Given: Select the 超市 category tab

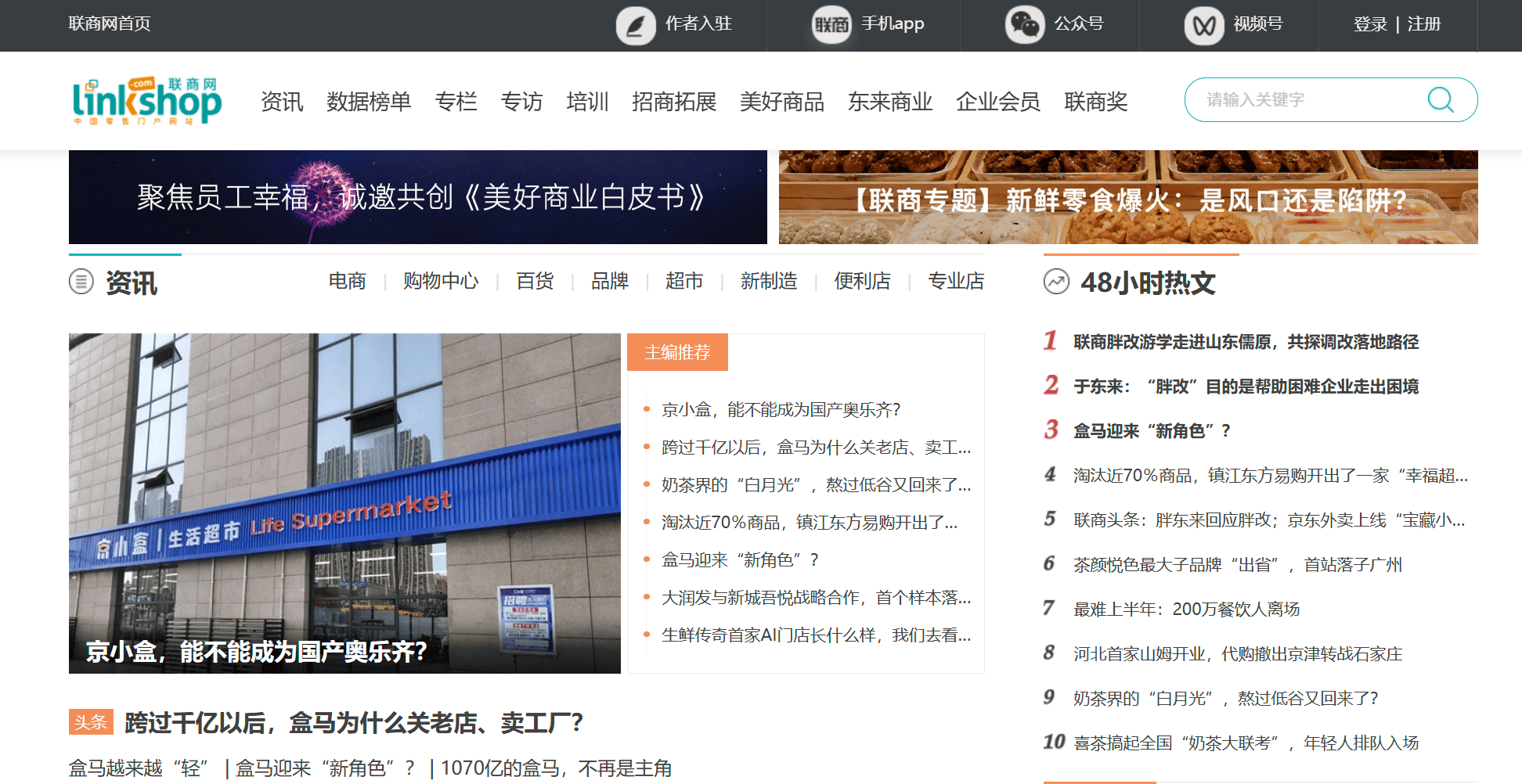Looking at the screenshot, I should 684,281.
